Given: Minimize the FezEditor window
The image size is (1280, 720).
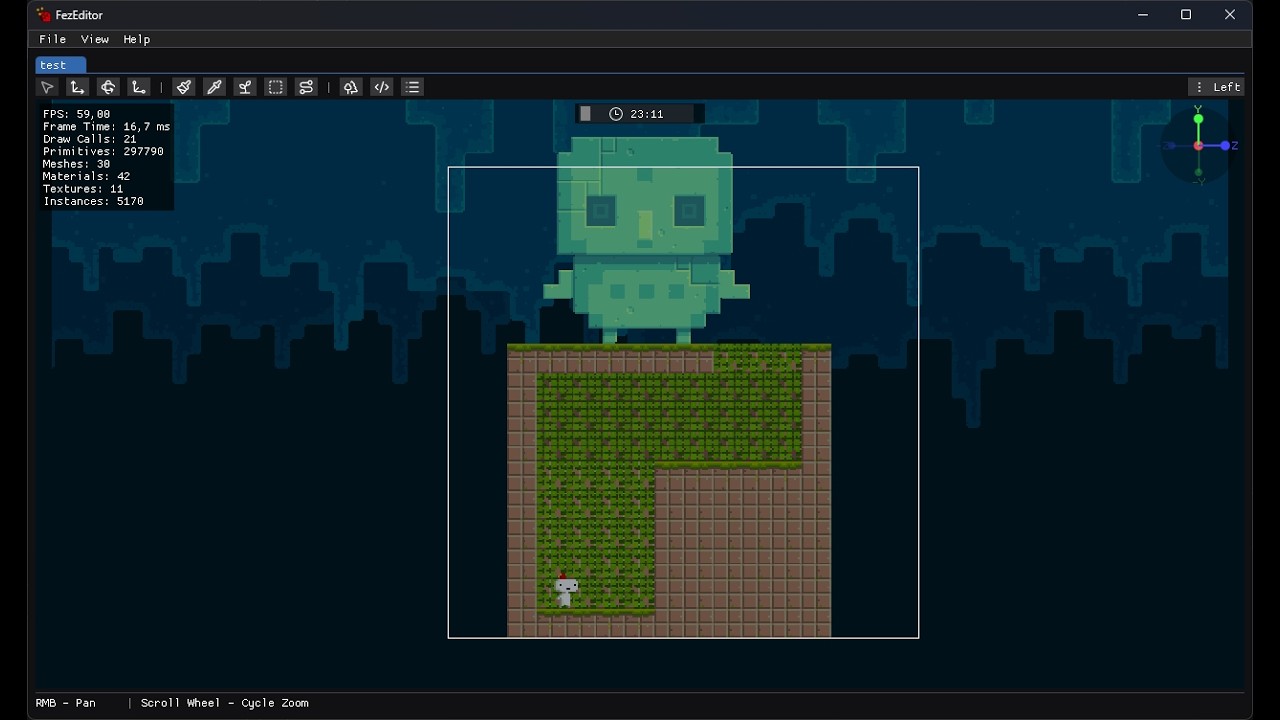Looking at the screenshot, I should tap(1143, 15).
